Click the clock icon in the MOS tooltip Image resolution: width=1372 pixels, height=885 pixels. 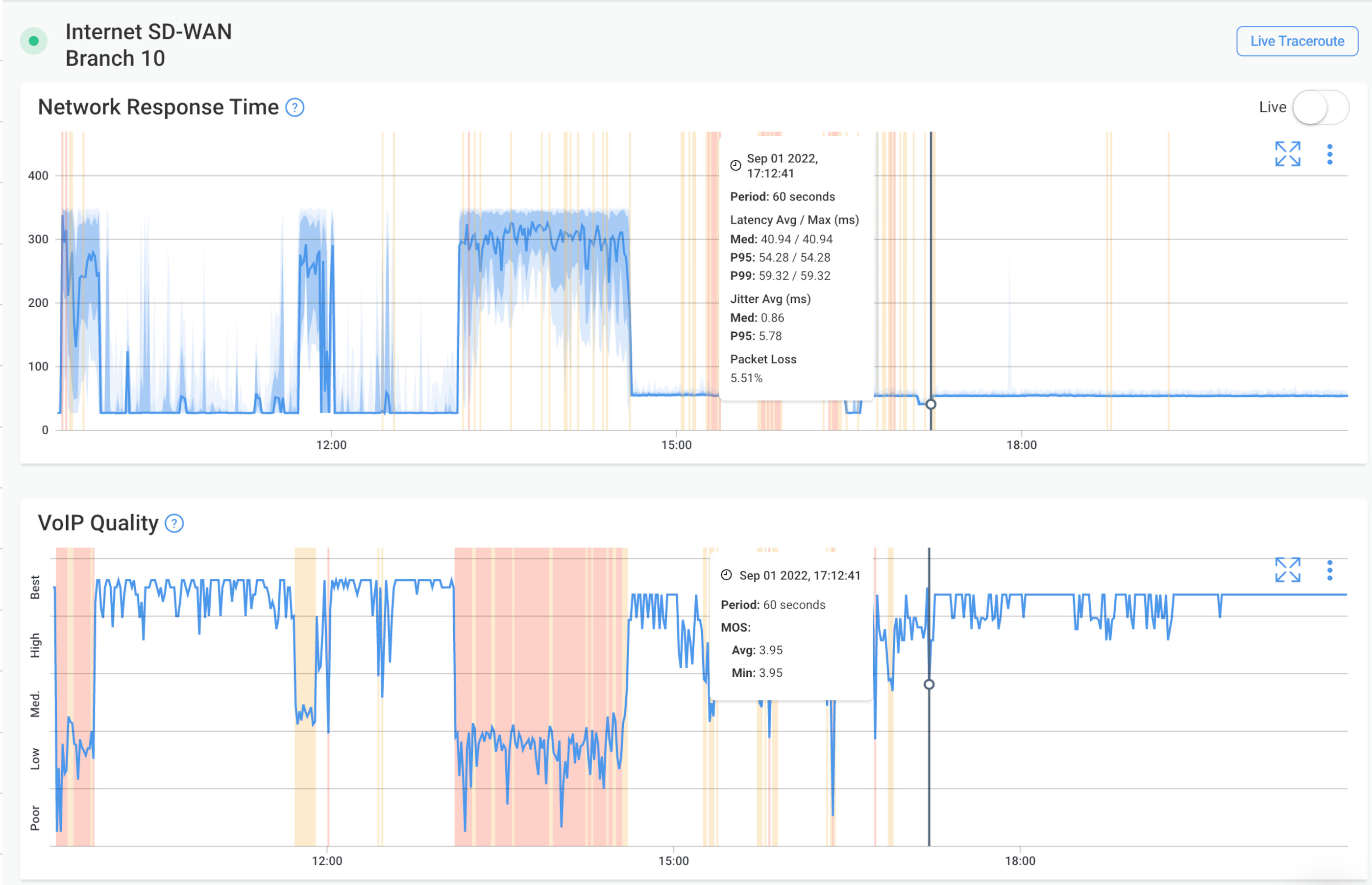pyautogui.click(x=727, y=575)
